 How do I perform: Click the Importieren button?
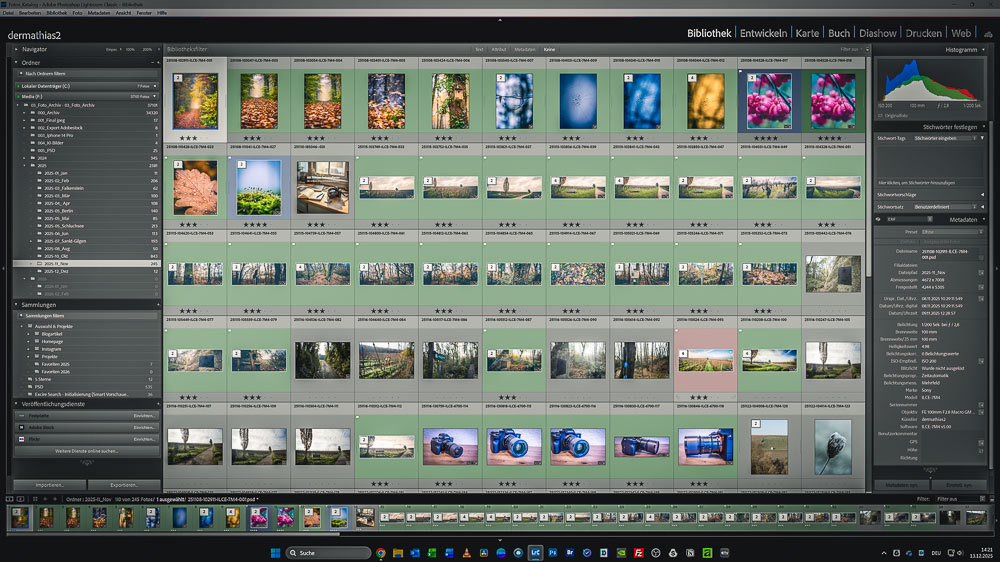point(50,485)
